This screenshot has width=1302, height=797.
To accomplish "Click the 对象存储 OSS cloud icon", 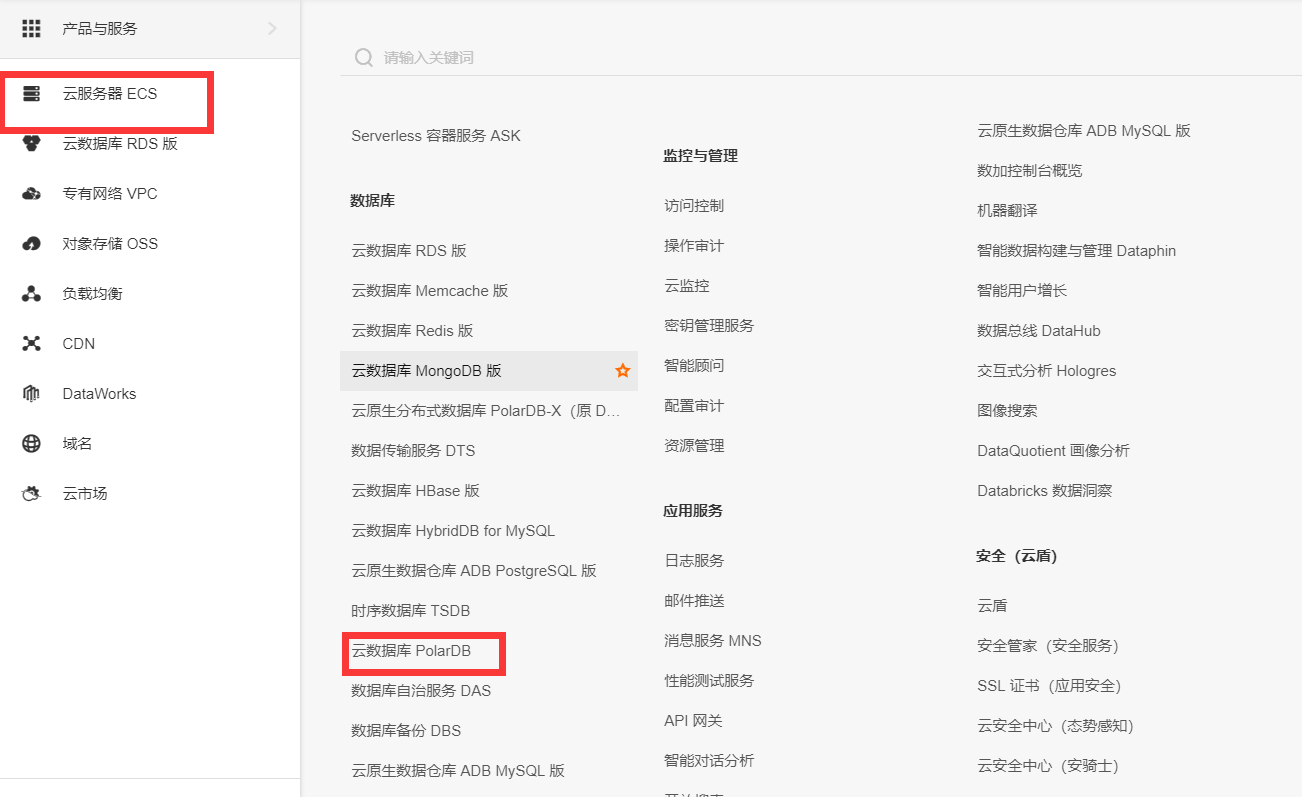I will click(31, 244).
